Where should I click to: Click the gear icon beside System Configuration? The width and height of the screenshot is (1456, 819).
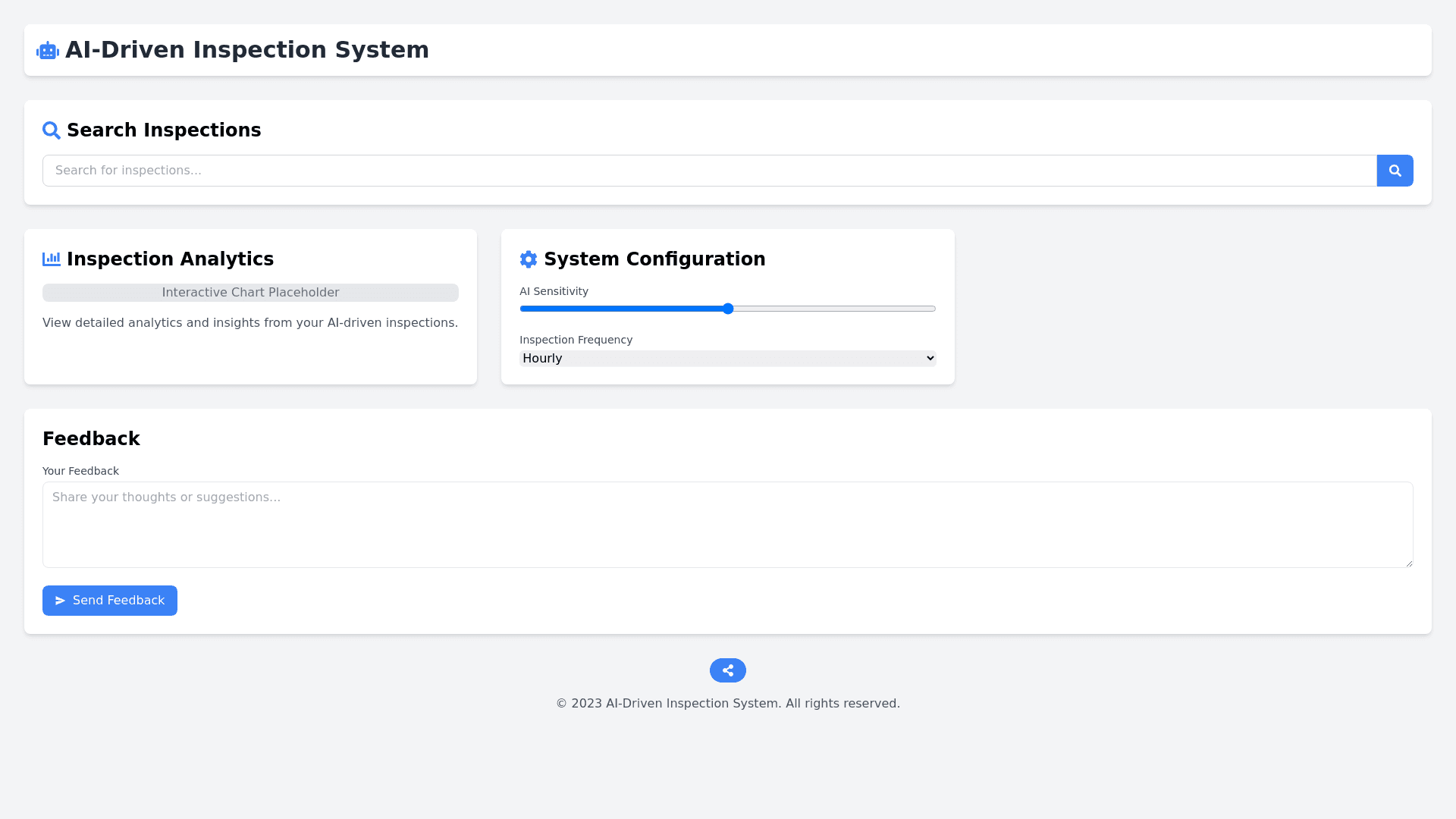point(529,259)
